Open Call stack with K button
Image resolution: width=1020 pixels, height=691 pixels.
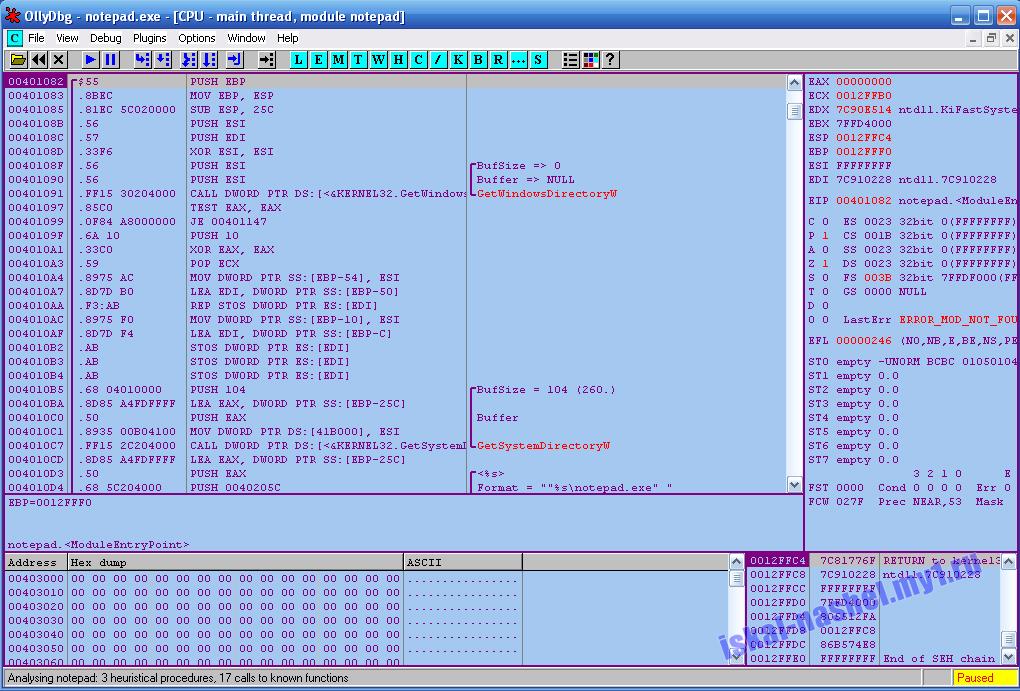[x=458, y=60]
